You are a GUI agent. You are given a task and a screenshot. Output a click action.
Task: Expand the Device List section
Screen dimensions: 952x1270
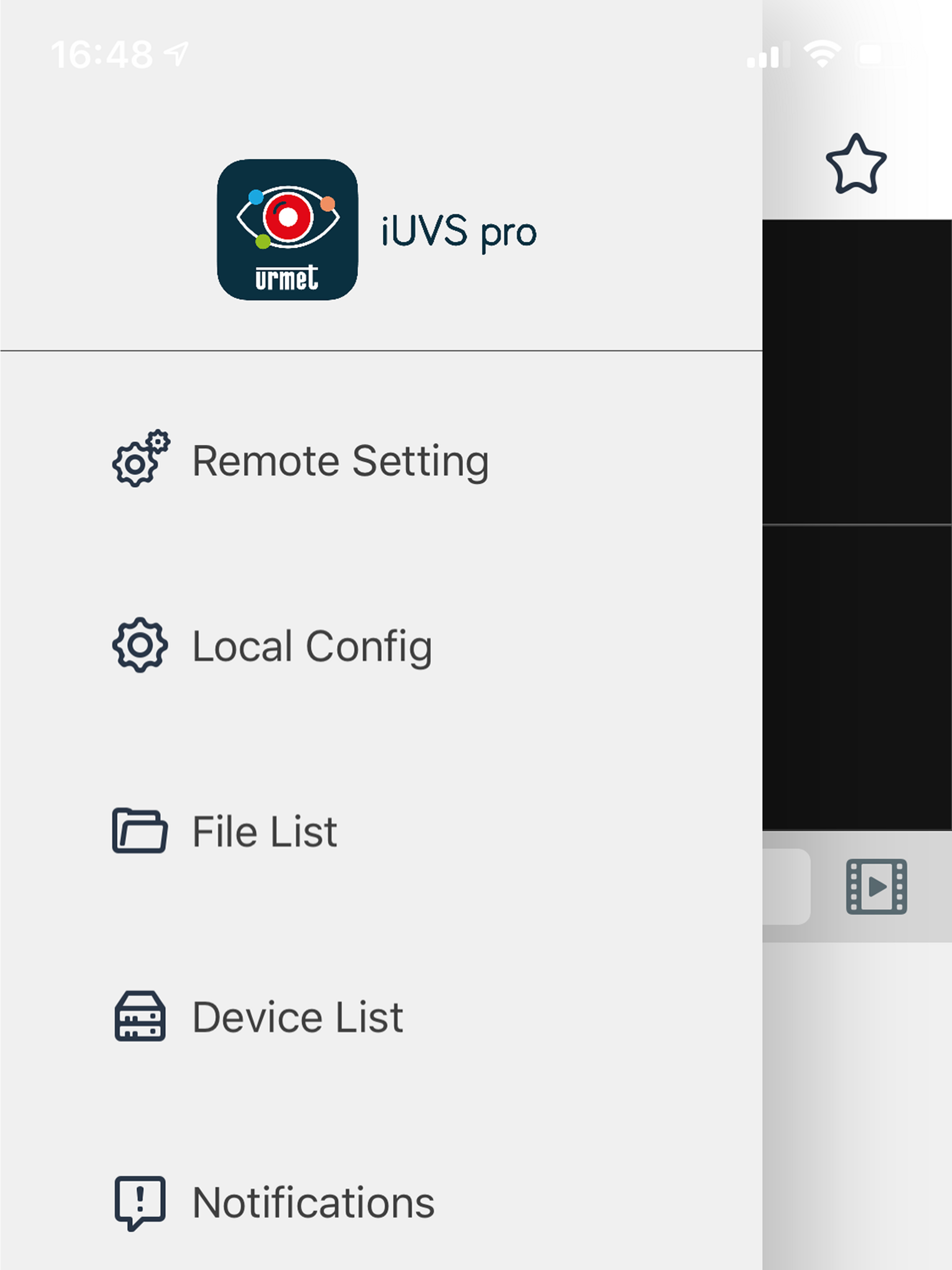pyautogui.click(x=296, y=1016)
